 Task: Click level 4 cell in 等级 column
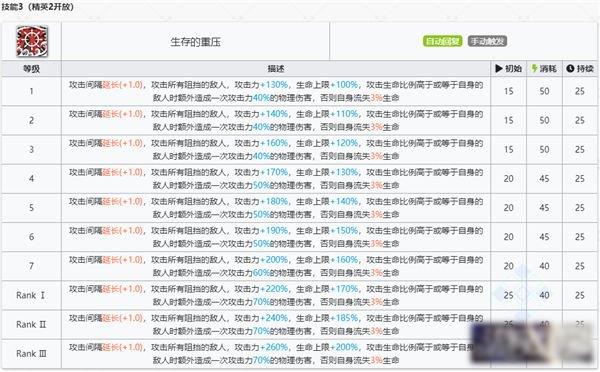(31, 178)
